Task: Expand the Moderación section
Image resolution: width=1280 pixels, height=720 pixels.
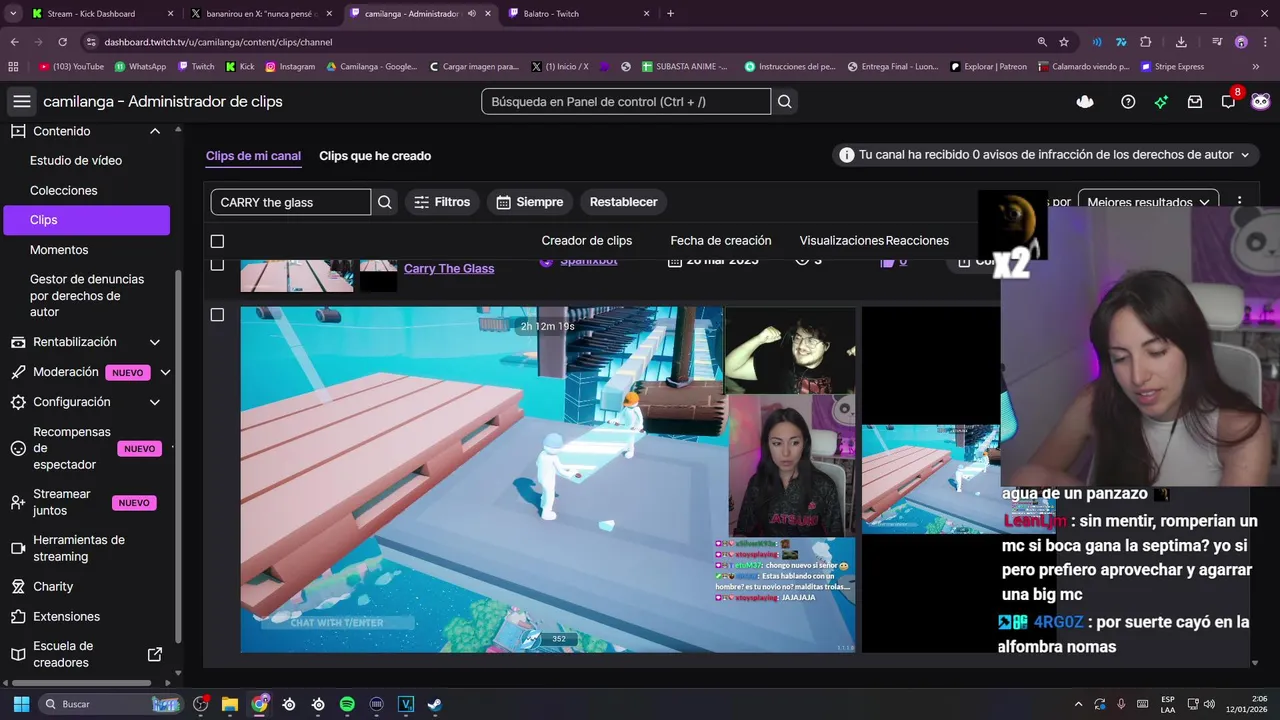Action: tap(165, 372)
